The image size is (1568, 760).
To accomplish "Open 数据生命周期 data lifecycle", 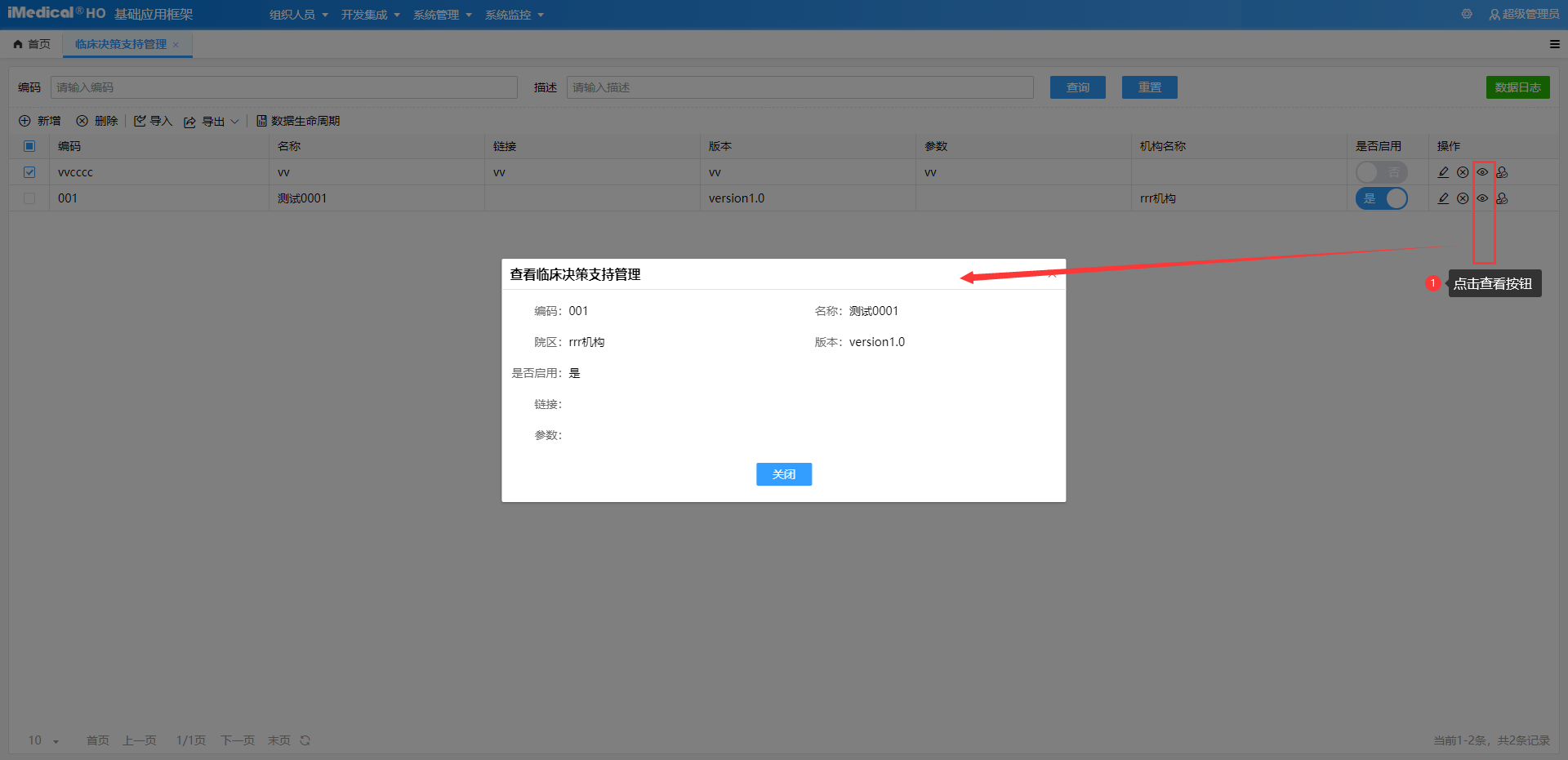I will 298,121.
